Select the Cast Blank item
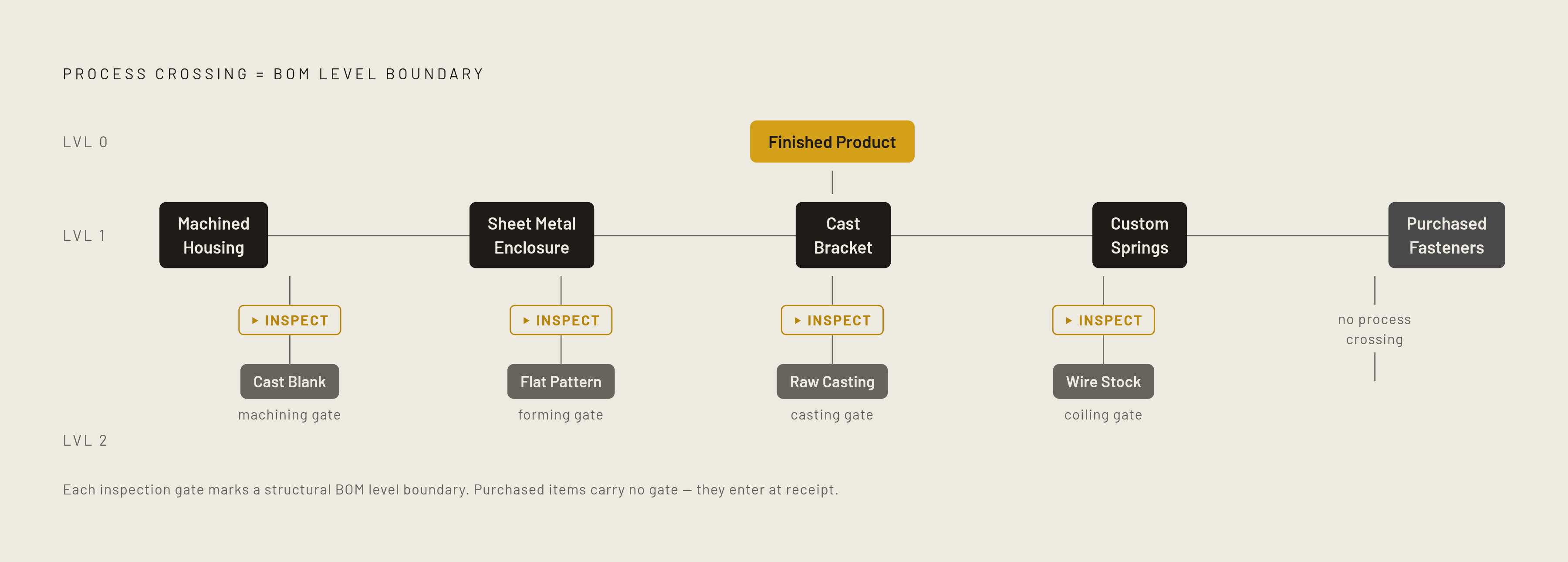 pyautogui.click(x=290, y=382)
